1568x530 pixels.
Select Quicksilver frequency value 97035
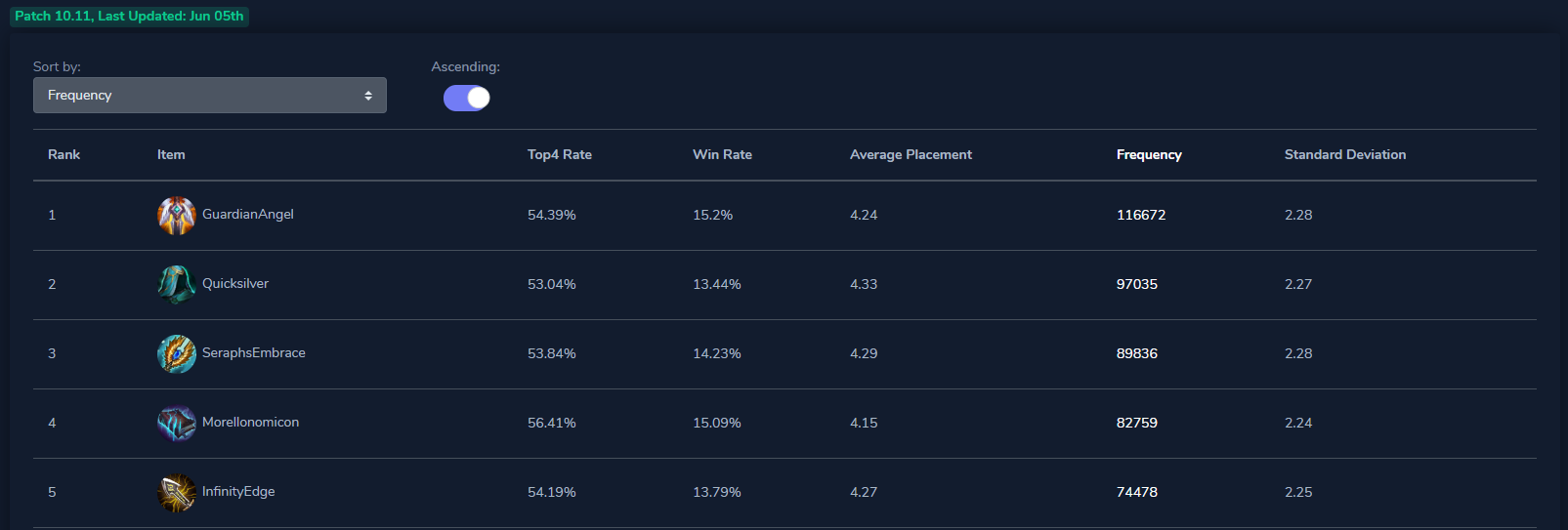1137,284
